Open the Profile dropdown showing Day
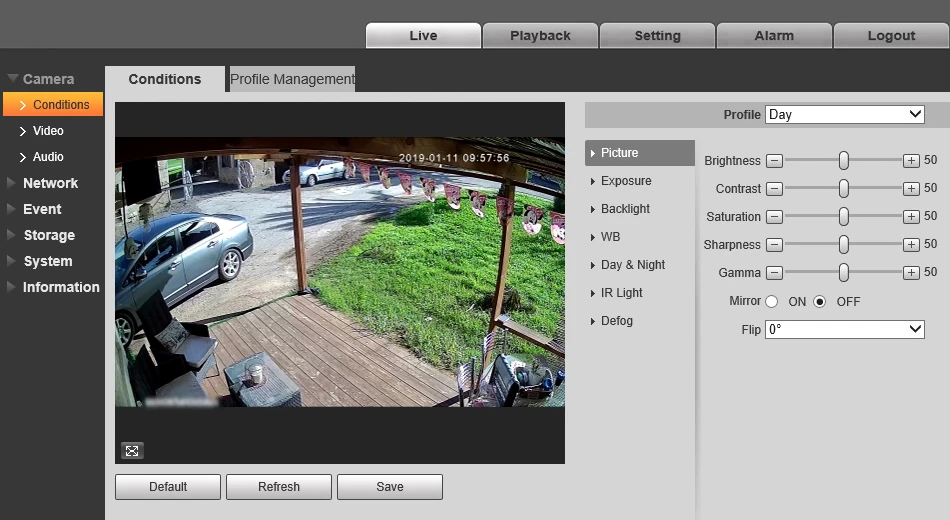 tap(845, 115)
